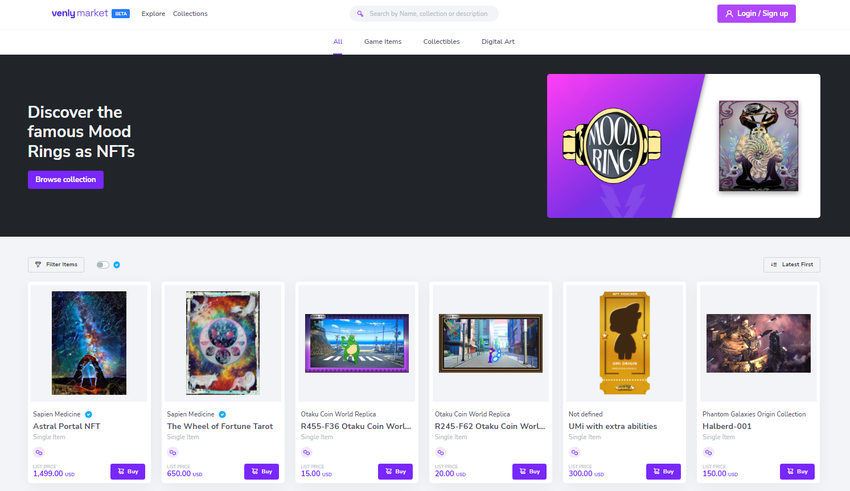
Task: Open the Halberd-001 spaceship thumbnail
Action: point(758,343)
